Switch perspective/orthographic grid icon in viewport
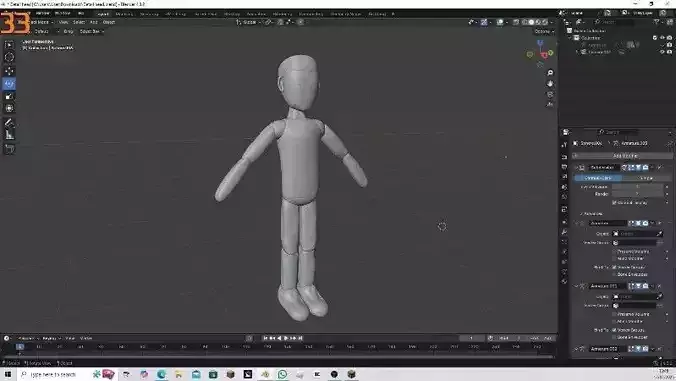 (550, 105)
